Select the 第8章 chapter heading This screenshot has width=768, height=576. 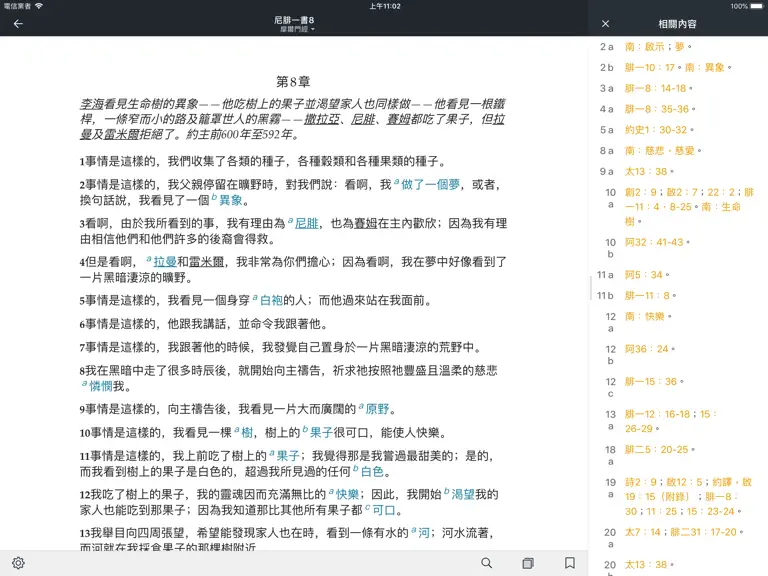(293, 82)
